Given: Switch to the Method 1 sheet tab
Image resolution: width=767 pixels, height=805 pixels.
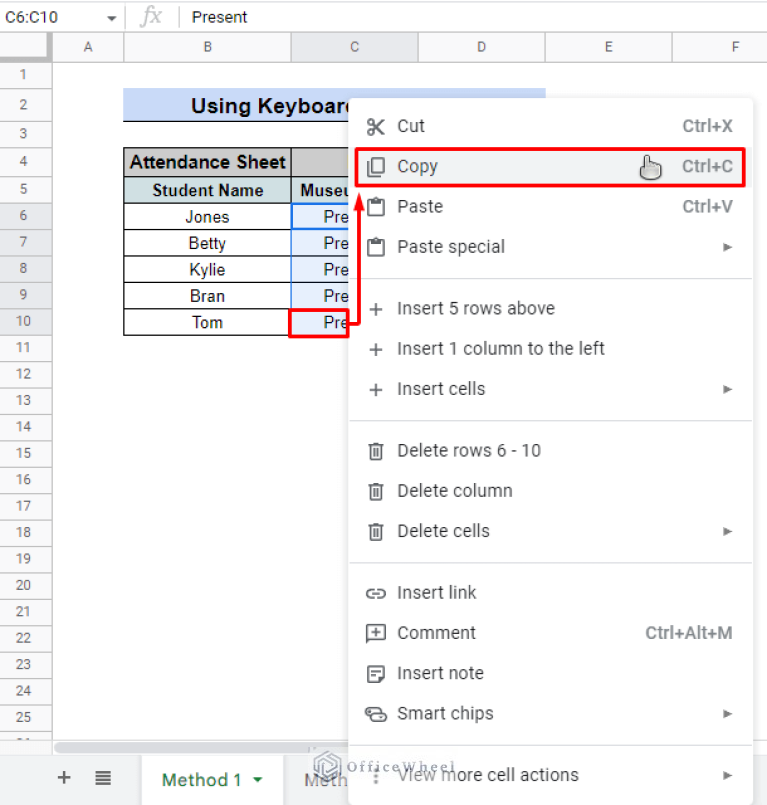Looking at the screenshot, I should point(200,778).
